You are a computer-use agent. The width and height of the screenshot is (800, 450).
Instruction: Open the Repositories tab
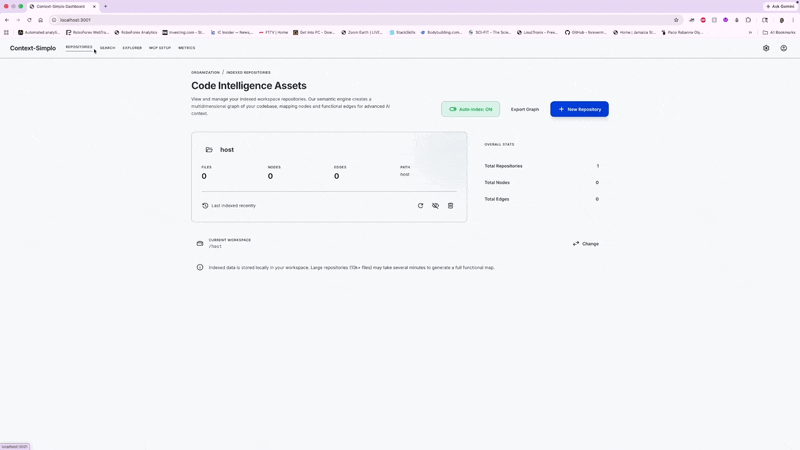coord(79,47)
